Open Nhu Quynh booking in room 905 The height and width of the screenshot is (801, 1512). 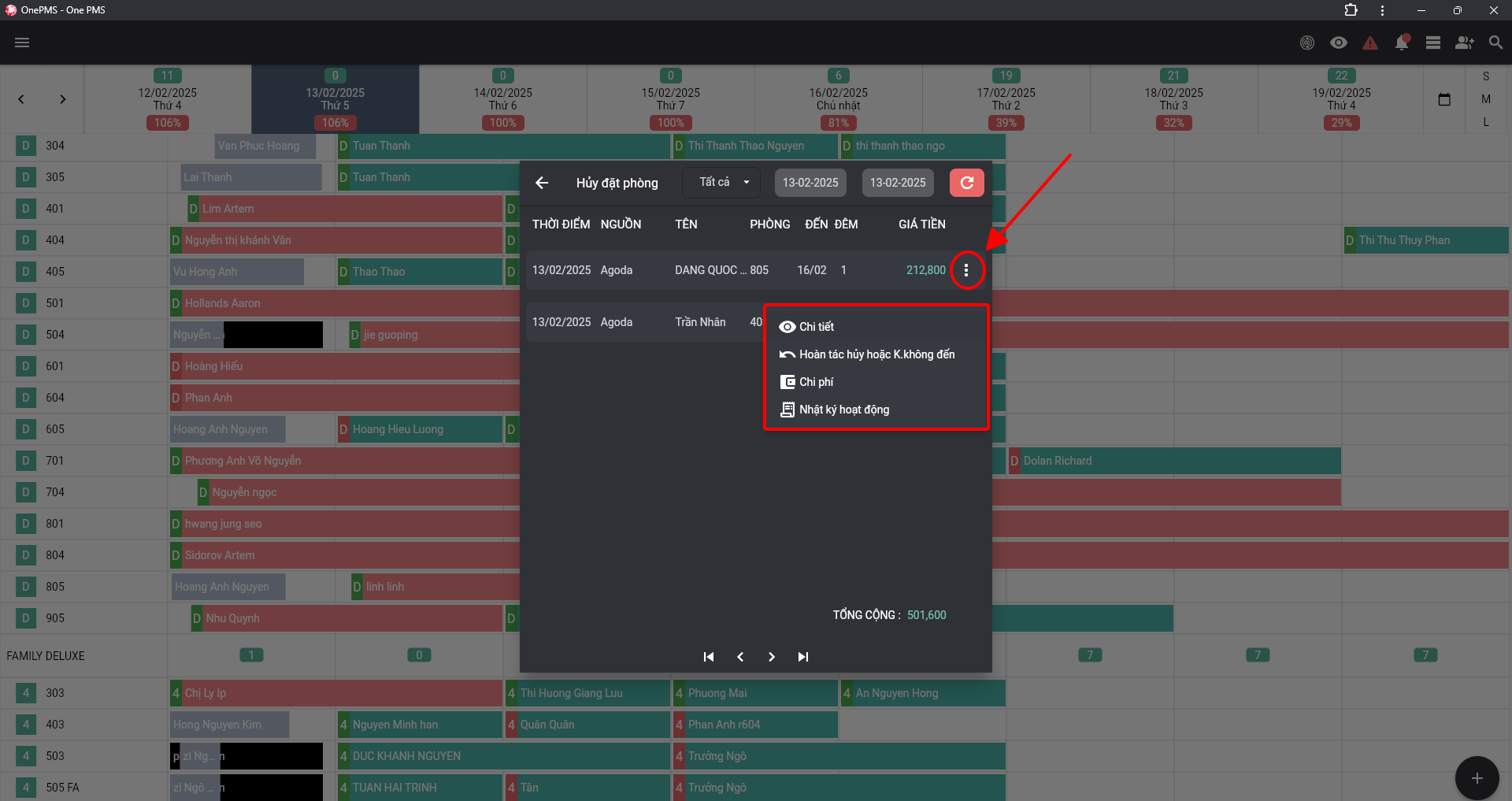coord(346,618)
